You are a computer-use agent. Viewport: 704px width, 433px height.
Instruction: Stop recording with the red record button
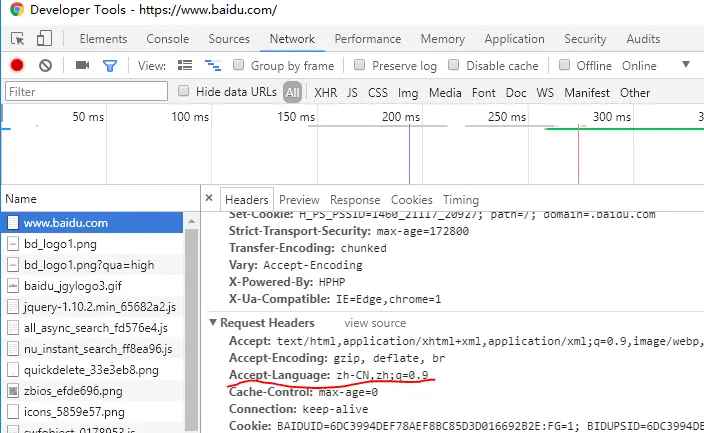[x=17, y=66]
